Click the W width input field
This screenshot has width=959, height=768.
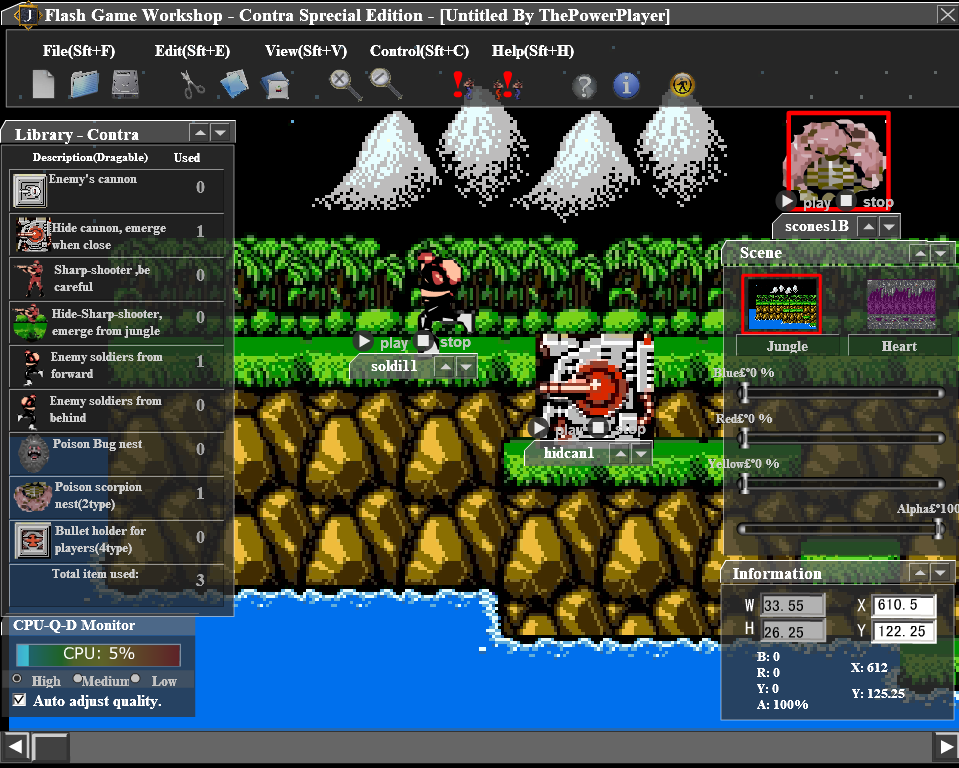pos(793,605)
